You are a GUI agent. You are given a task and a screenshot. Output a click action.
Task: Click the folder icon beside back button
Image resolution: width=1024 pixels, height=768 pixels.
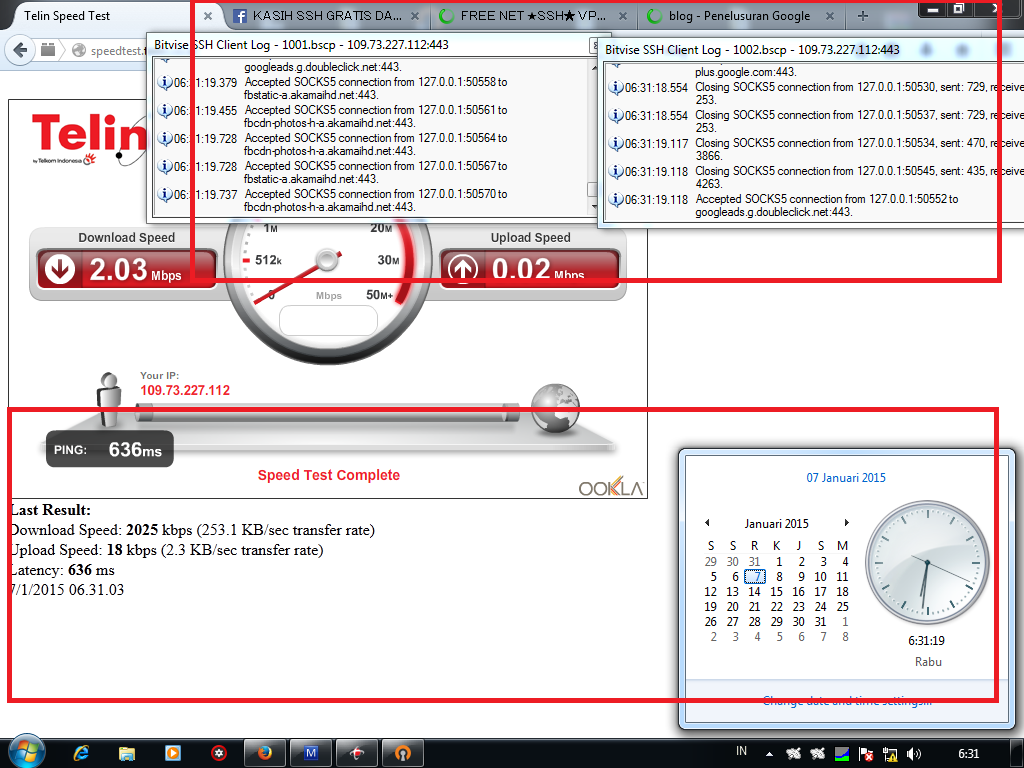[x=48, y=50]
